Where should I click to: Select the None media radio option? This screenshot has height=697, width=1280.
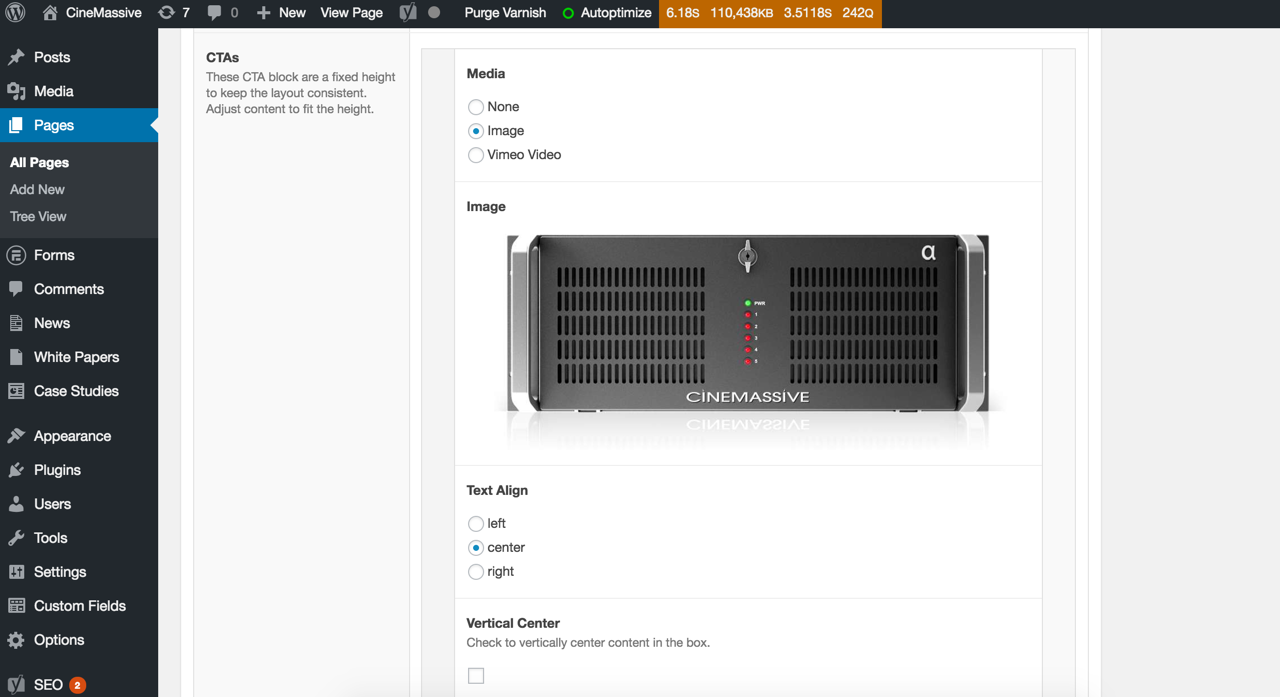tap(476, 107)
